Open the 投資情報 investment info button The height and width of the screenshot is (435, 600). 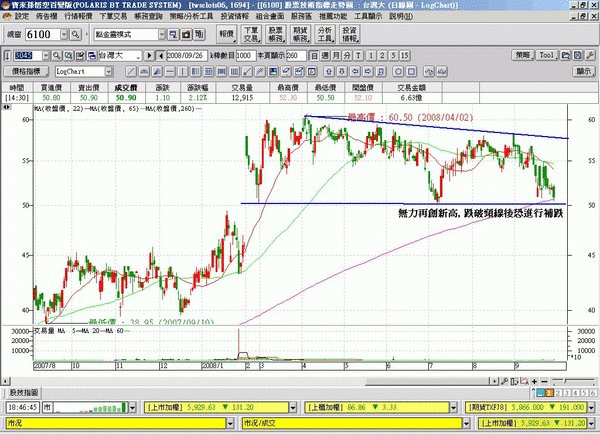[349, 34]
